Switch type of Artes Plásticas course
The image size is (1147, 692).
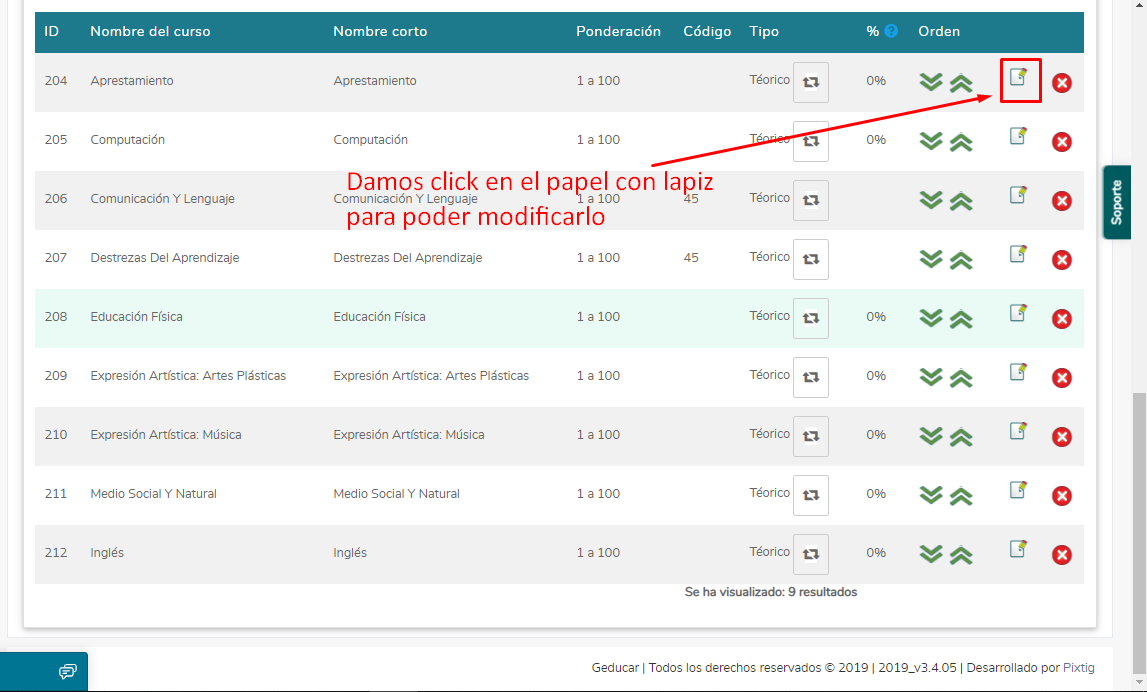click(811, 377)
